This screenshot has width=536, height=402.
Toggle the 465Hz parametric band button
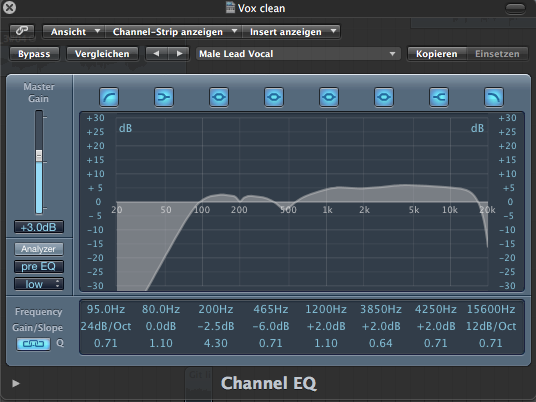pos(274,97)
